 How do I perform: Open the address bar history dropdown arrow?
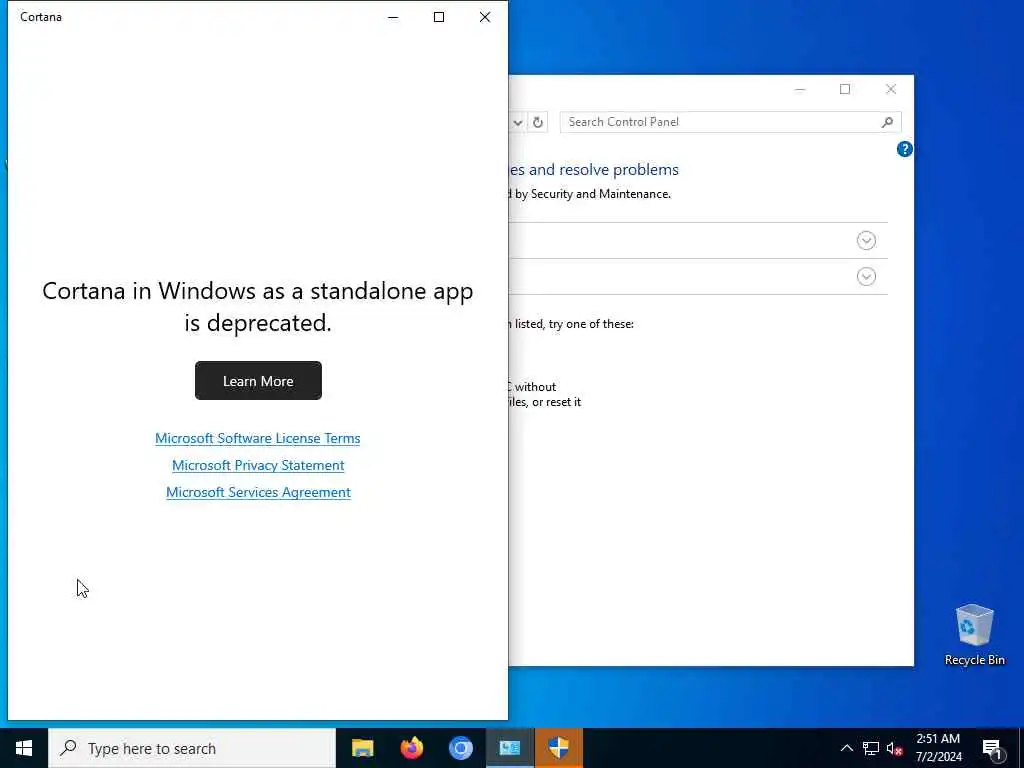(517, 122)
